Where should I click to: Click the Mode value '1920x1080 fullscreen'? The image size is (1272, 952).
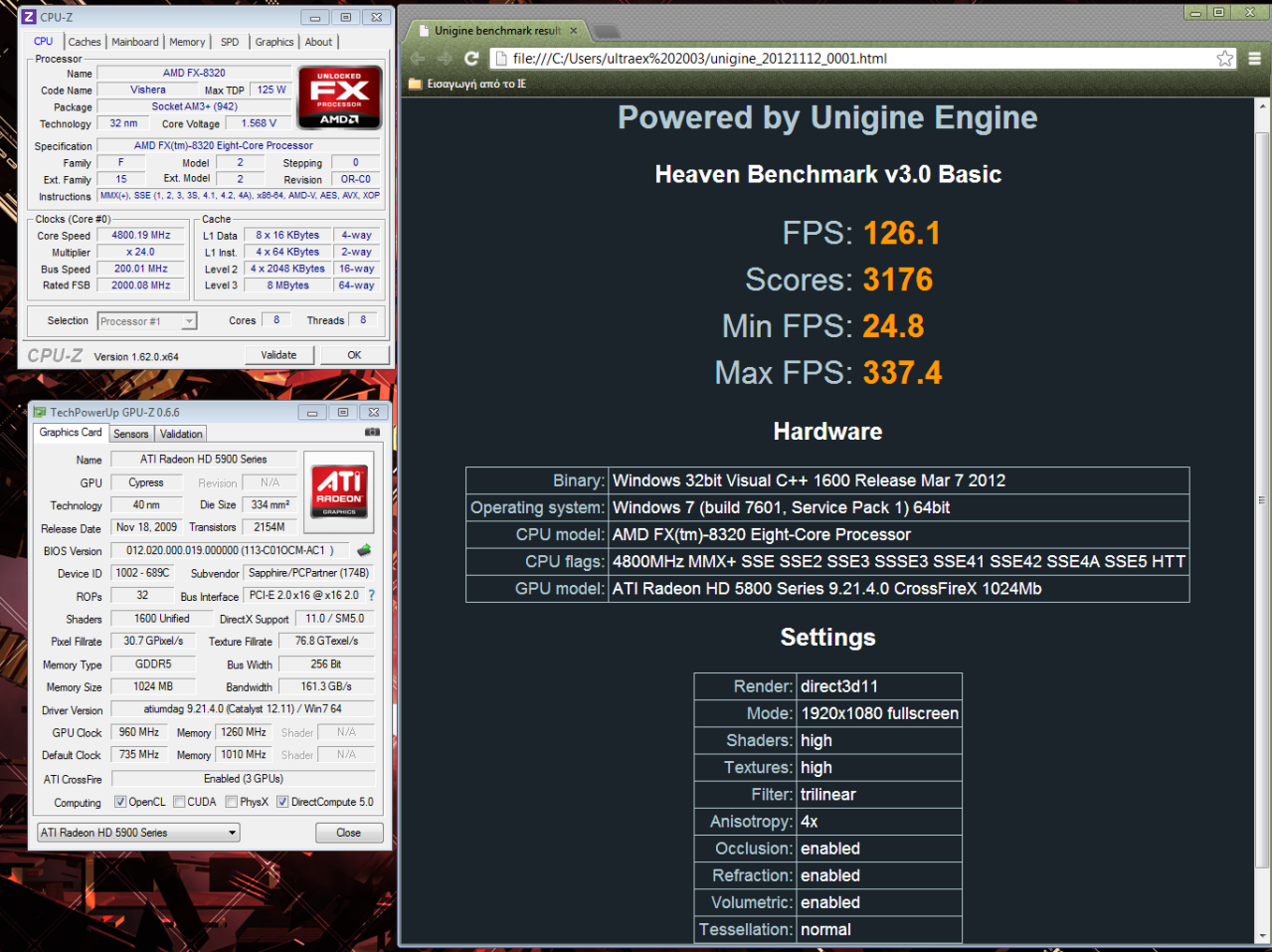pos(879,713)
